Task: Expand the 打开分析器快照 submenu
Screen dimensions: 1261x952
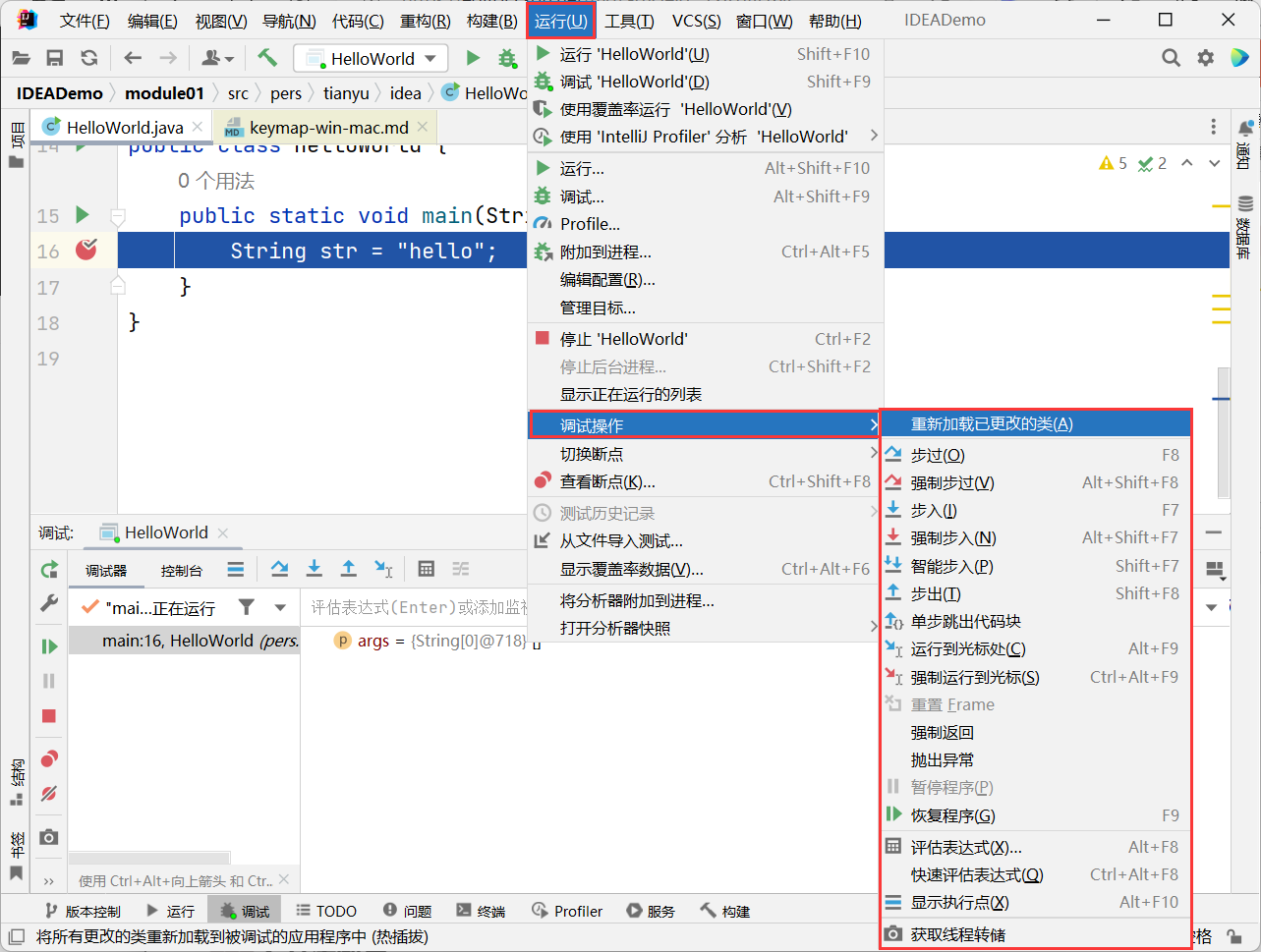Action: [706, 628]
